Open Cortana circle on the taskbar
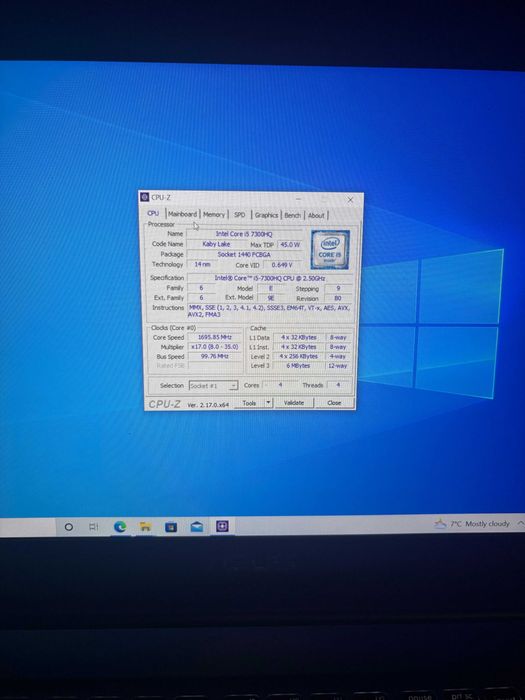Image resolution: width=525 pixels, height=700 pixels. pyautogui.click(x=69, y=527)
